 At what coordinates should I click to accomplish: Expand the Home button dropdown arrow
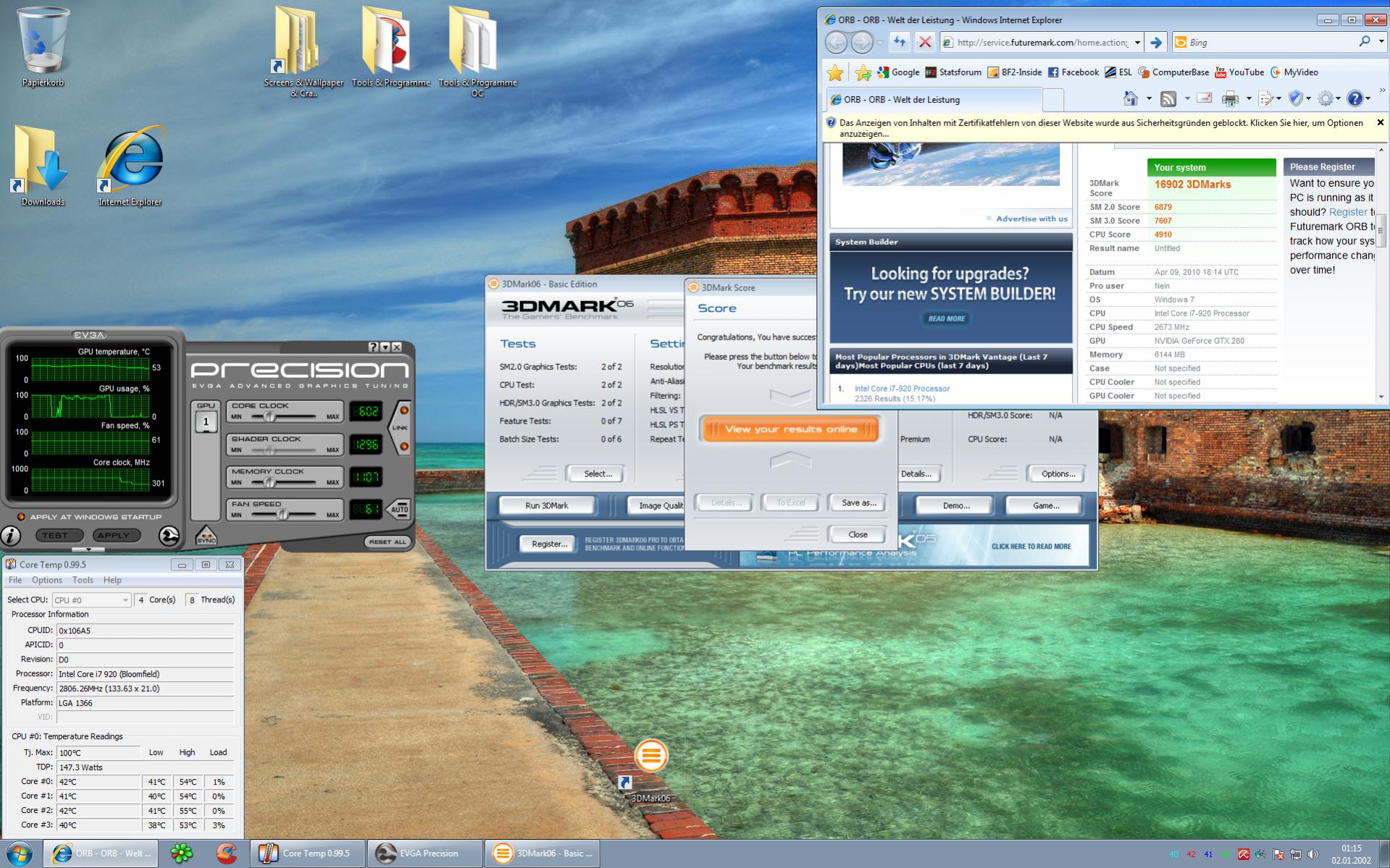[1149, 98]
